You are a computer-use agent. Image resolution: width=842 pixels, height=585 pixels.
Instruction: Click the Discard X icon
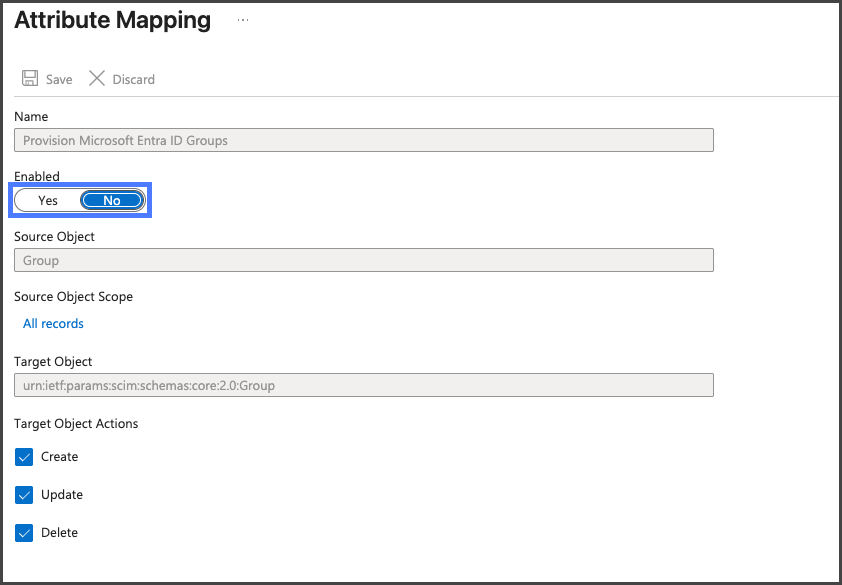click(97, 79)
